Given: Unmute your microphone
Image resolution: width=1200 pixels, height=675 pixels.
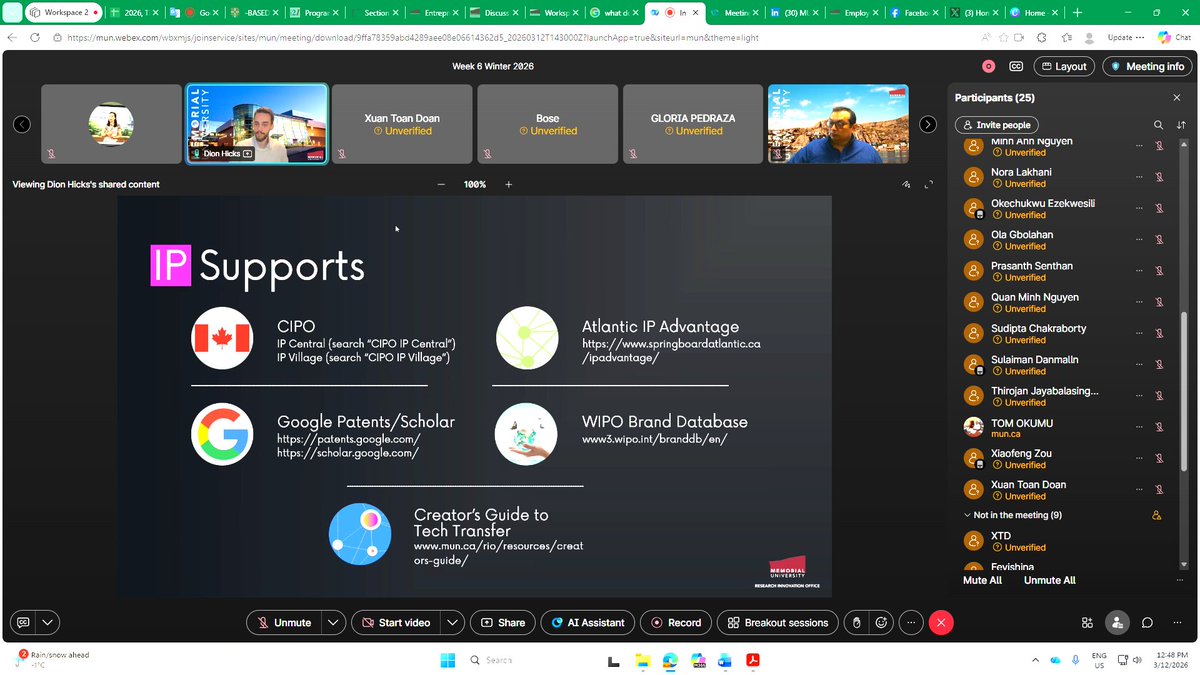Looking at the screenshot, I should 284,622.
